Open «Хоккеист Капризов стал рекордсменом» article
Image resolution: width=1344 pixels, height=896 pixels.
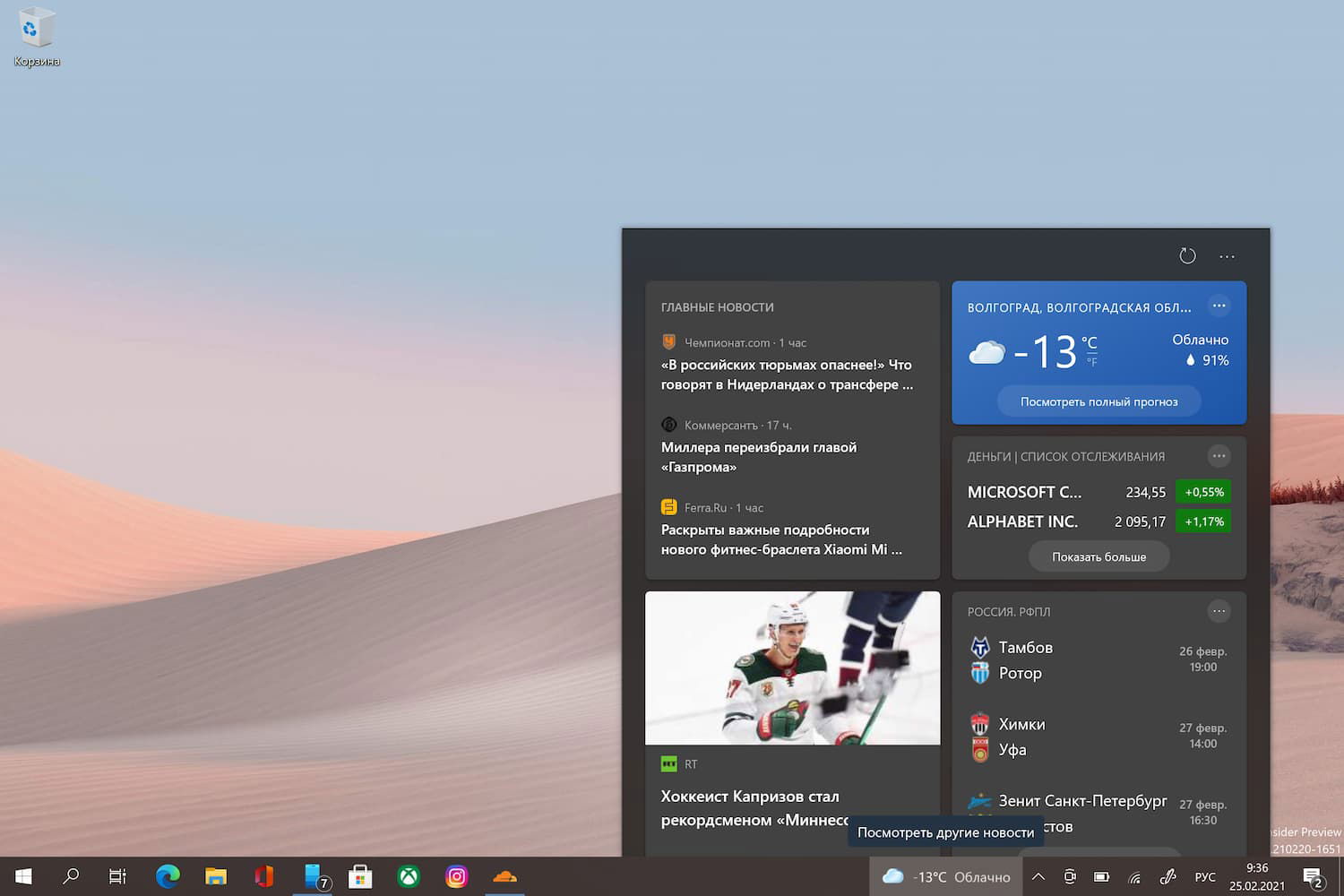click(754, 808)
